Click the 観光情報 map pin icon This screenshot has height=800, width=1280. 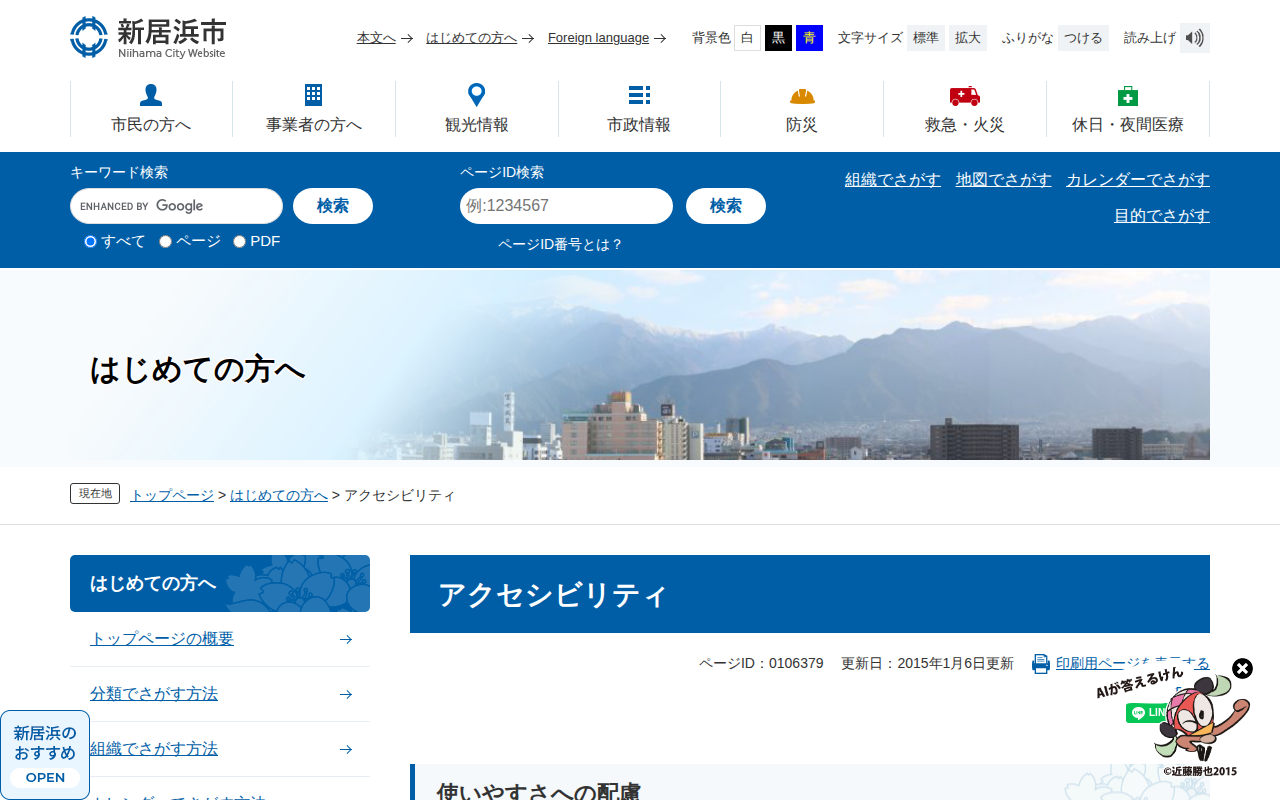476,94
